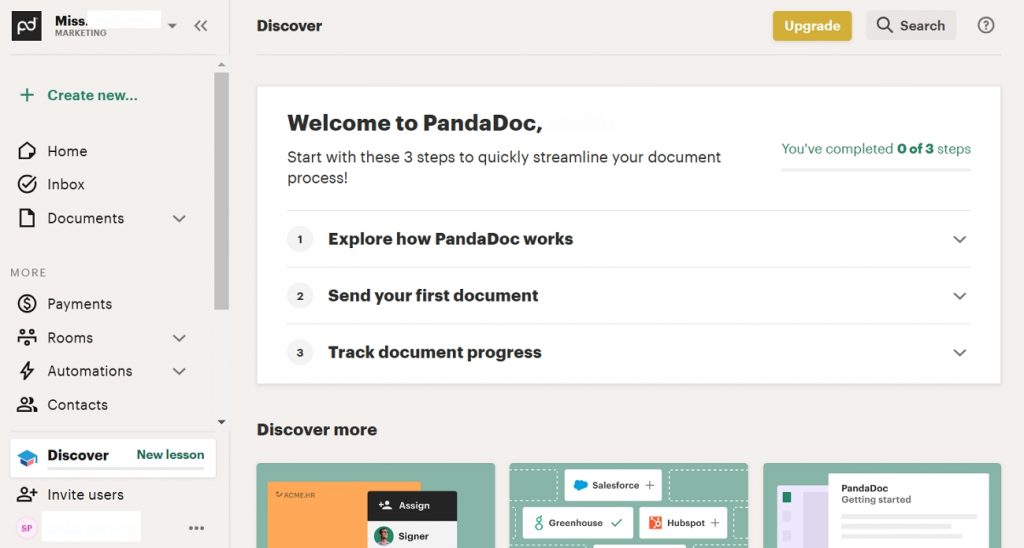Open the three-dot user menu
Screen dimensions: 1024x548
[197, 528]
